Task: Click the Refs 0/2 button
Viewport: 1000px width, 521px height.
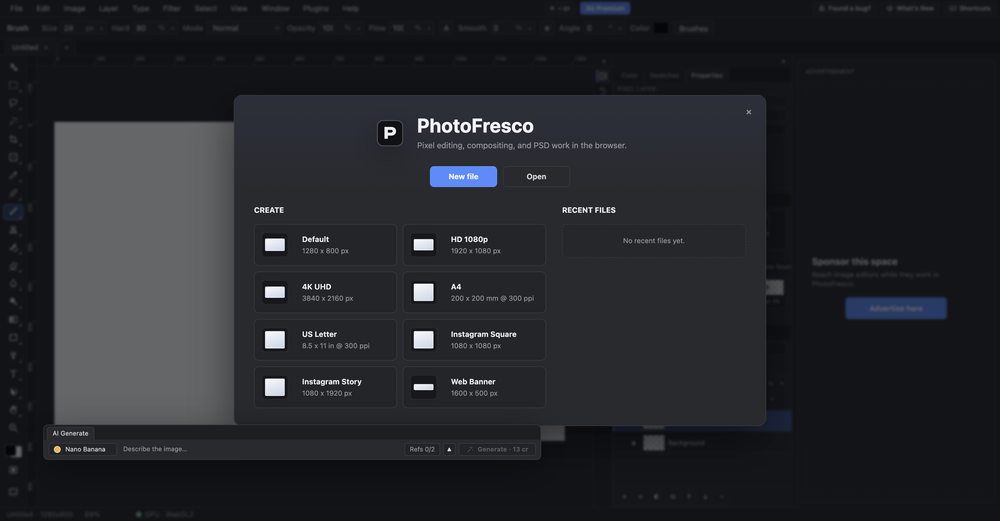Action: pyautogui.click(x=422, y=449)
